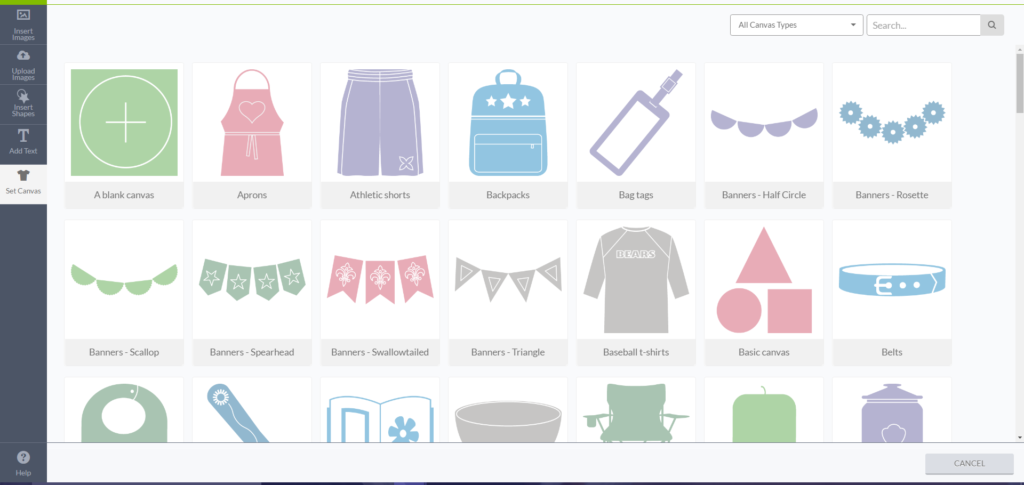
Task: Click the 'Bag tags' label
Action: pyautogui.click(x=635, y=195)
